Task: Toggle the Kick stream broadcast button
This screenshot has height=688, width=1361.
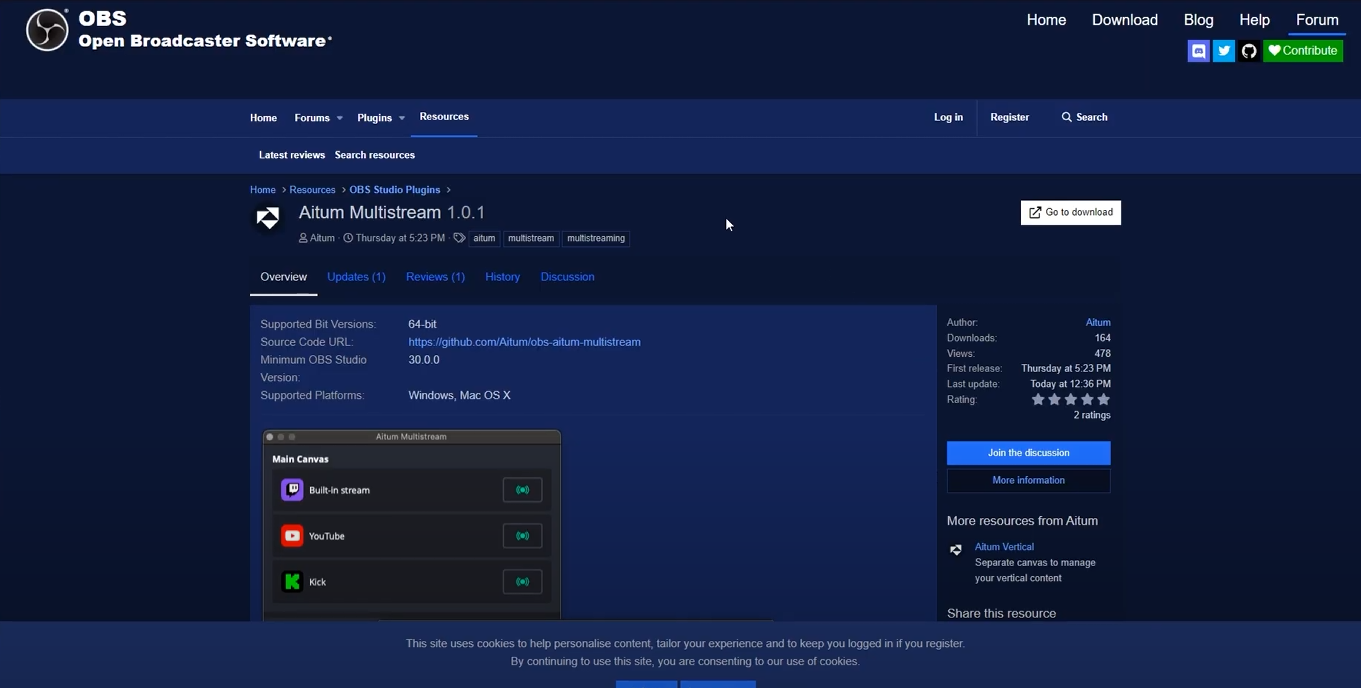Action: pyautogui.click(x=522, y=581)
